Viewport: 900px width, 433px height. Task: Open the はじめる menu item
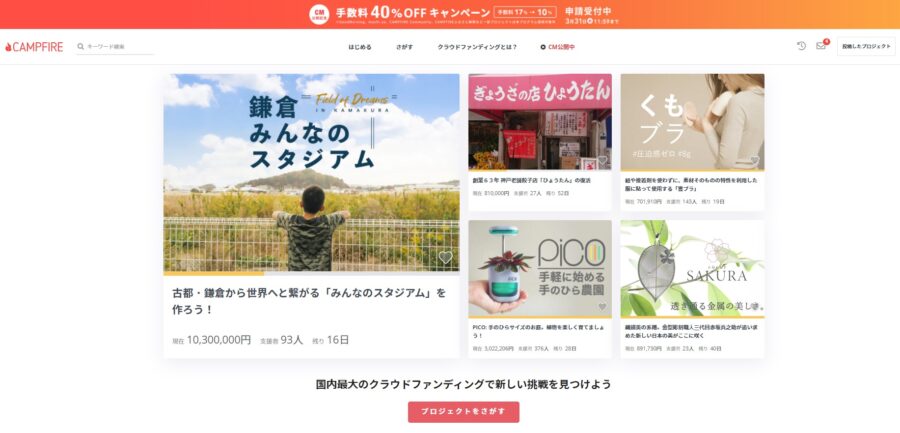click(x=360, y=47)
